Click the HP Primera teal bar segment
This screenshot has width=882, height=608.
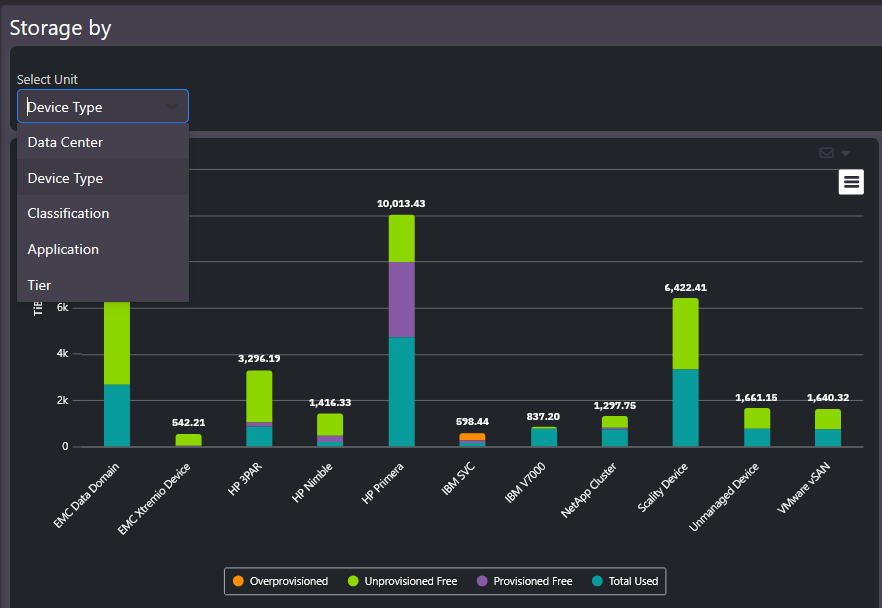tap(402, 392)
